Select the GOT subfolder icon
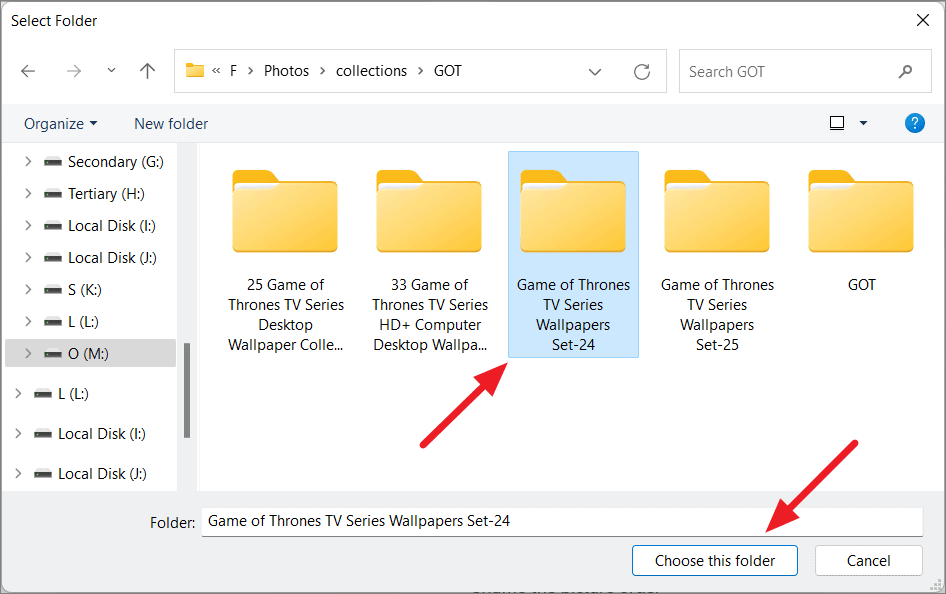 (861, 211)
